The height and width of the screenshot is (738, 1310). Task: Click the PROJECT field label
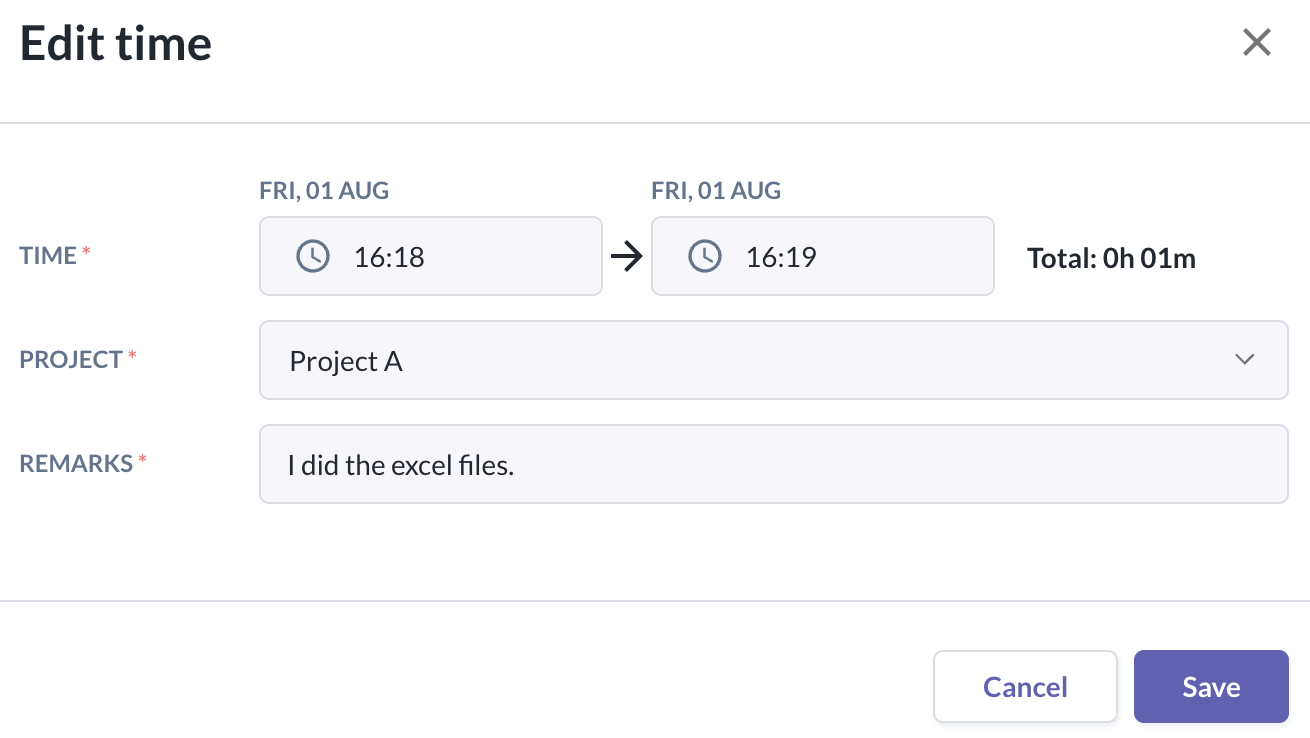(x=71, y=360)
